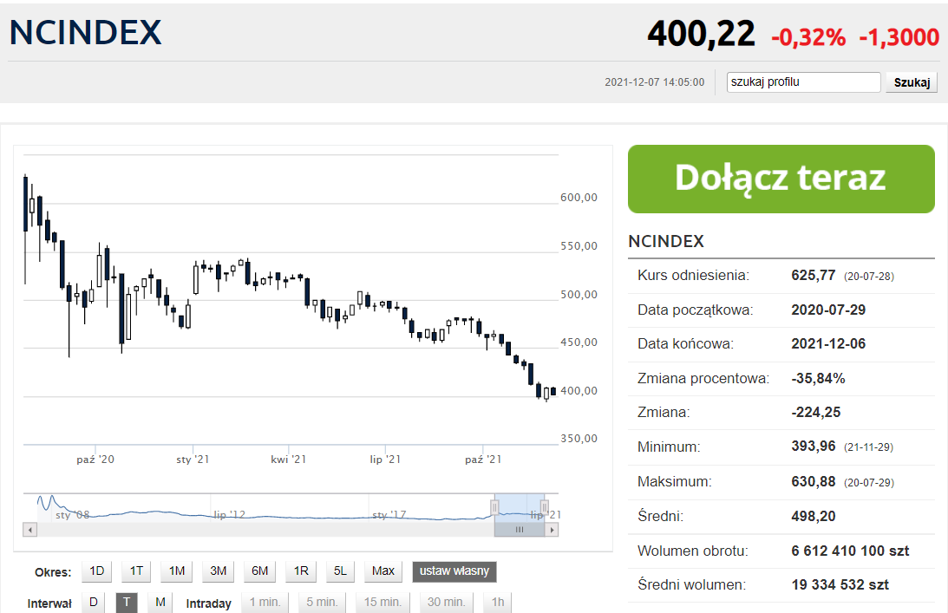Set period to 1M
This screenshot has height=613, width=948.
click(x=177, y=571)
